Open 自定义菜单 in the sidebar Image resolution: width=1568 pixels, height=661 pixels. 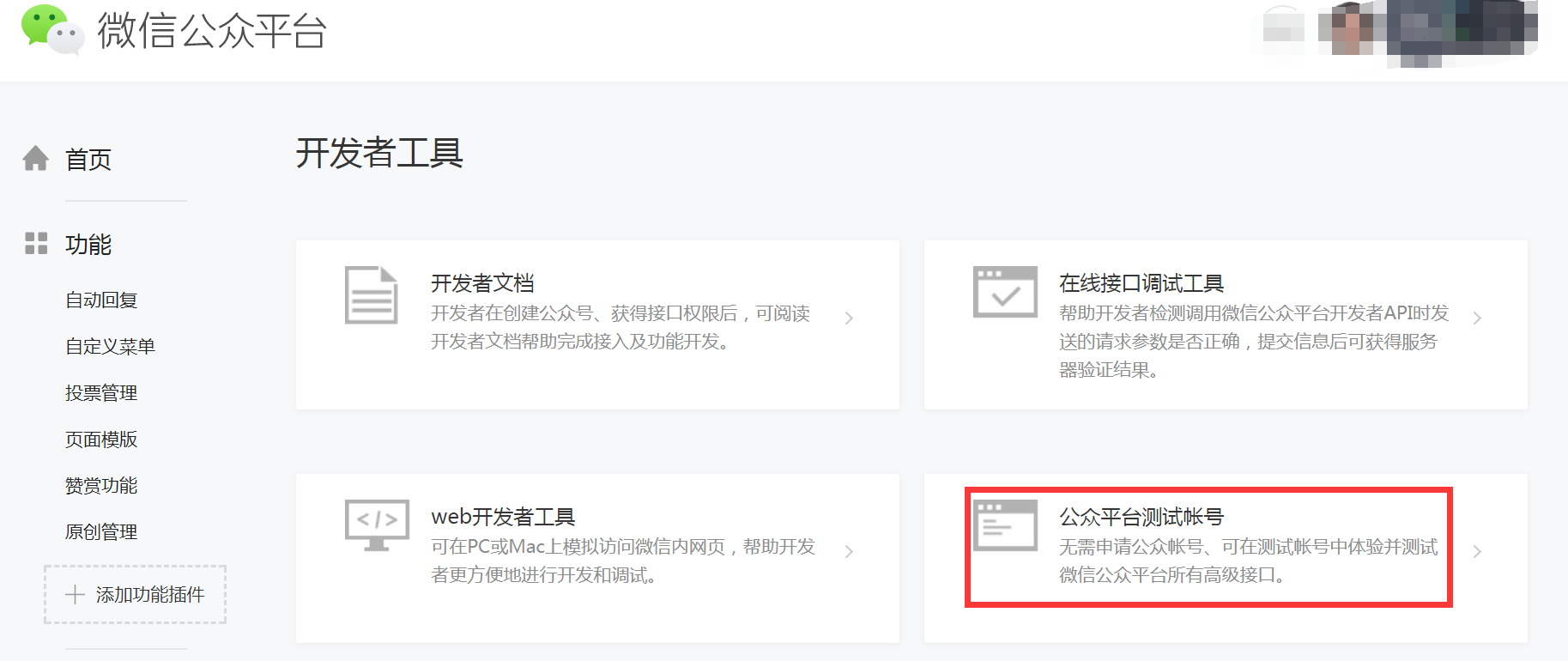[110, 347]
